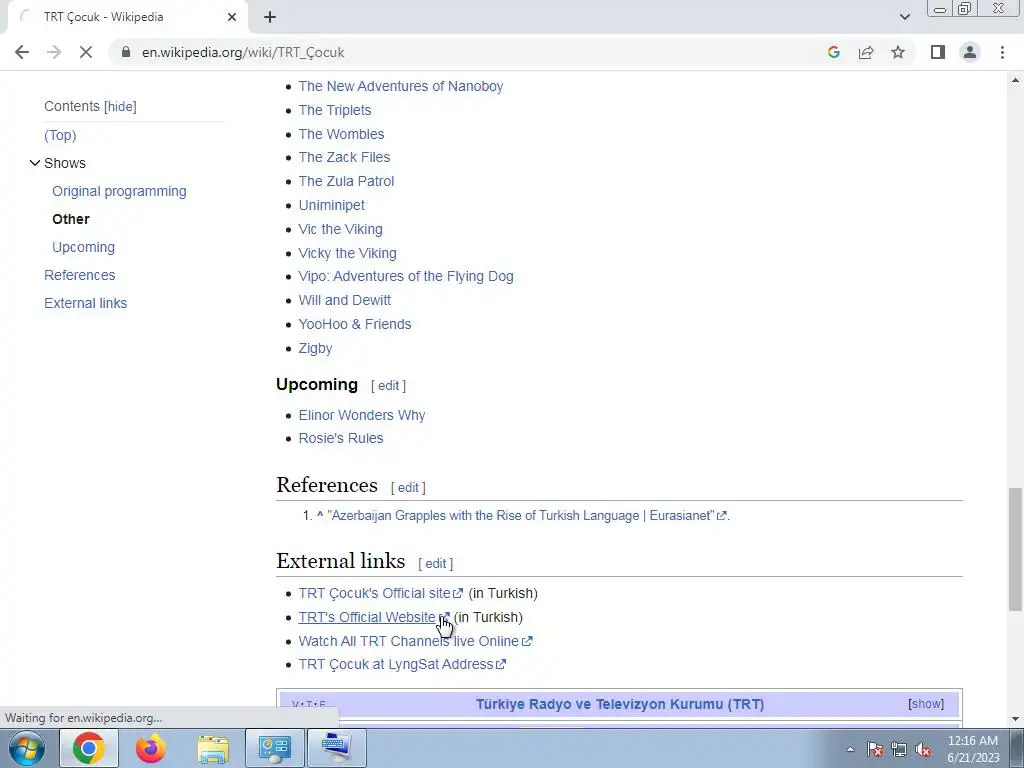
Task: Bookmark this page with the star icon
Action: [898, 52]
